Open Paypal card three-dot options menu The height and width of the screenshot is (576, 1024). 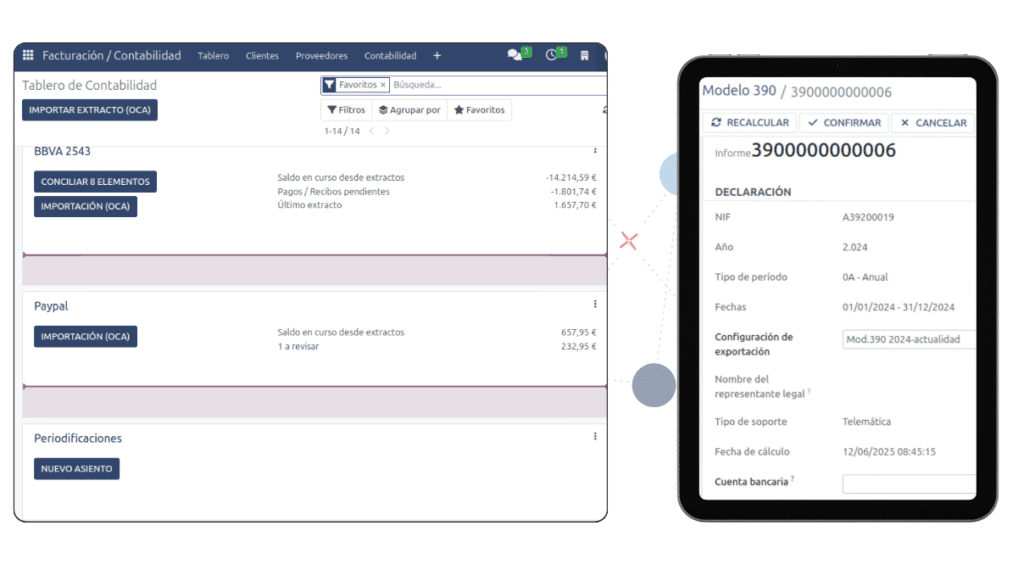click(595, 304)
